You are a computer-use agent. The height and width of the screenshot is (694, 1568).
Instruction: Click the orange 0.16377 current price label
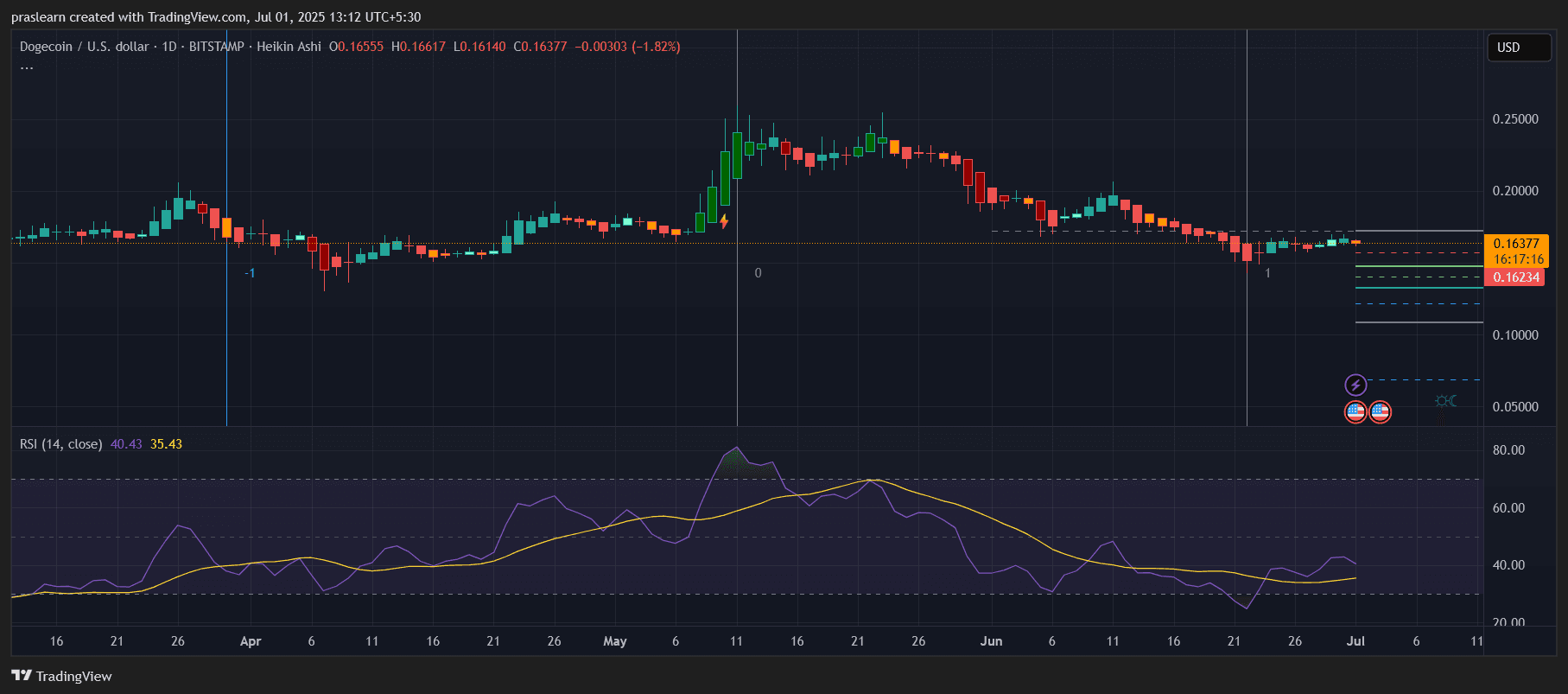pyautogui.click(x=1516, y=244)
